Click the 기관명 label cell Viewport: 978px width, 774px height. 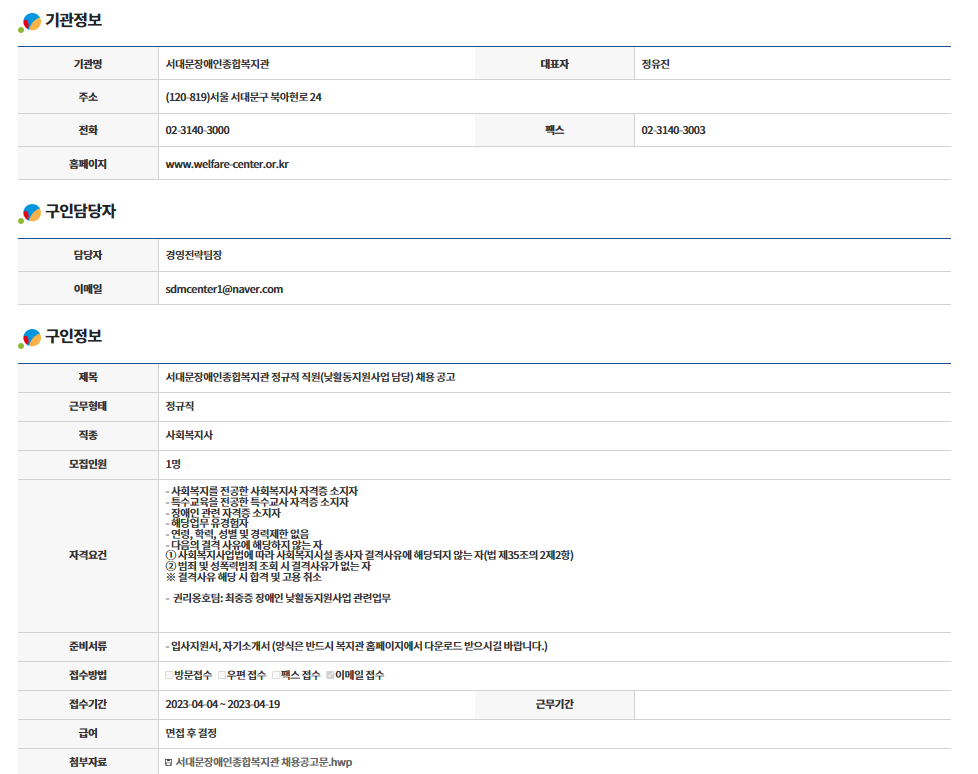tap(88, 64)
